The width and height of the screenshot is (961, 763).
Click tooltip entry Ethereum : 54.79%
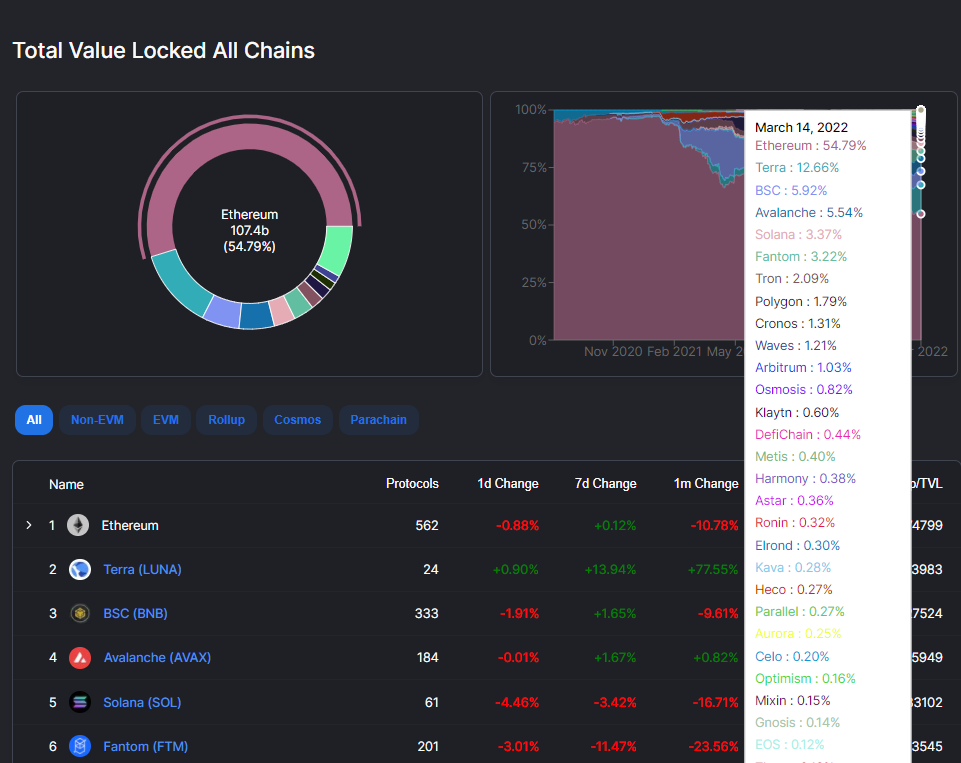point(810,145)
